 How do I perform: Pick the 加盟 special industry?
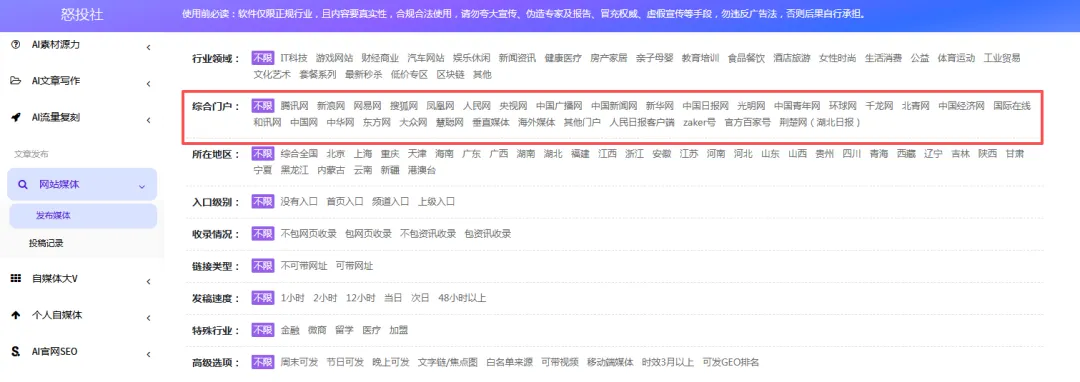[398, 330]
